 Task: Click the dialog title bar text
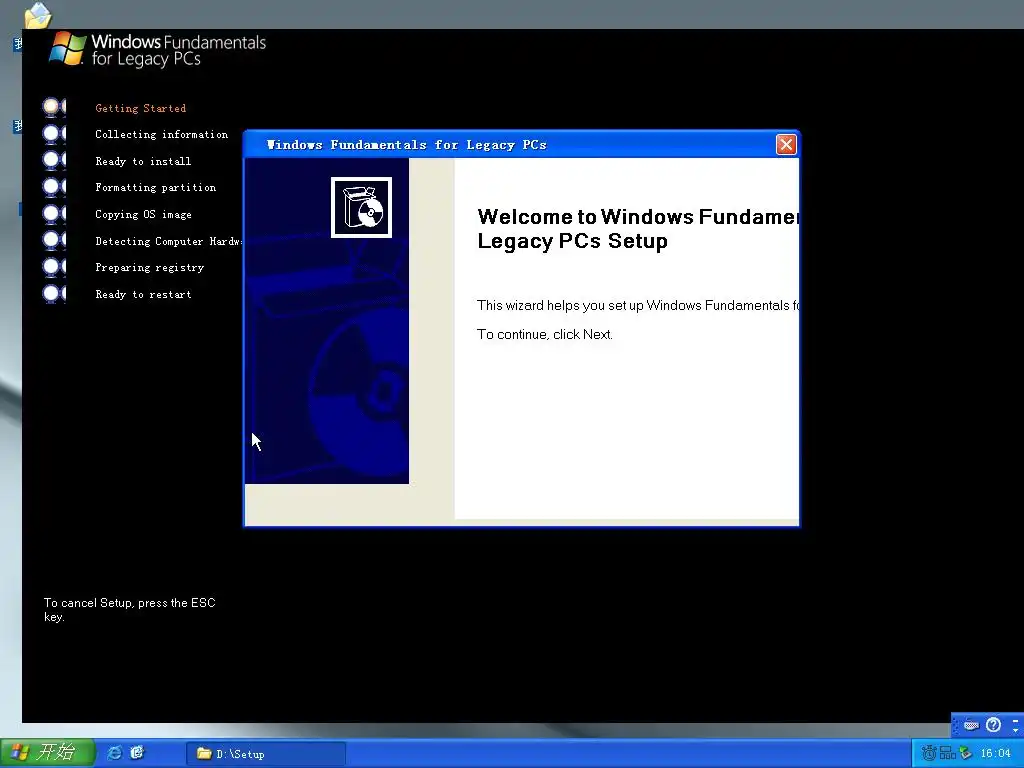[406, 145]
